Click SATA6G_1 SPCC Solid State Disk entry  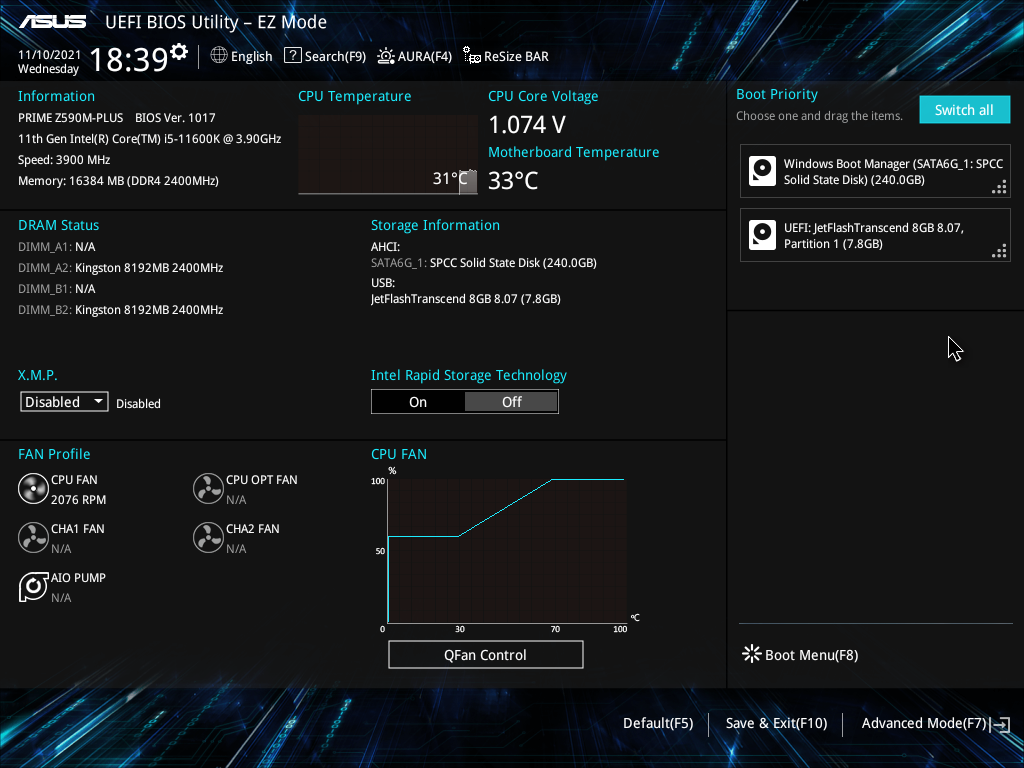pos(484,263)
